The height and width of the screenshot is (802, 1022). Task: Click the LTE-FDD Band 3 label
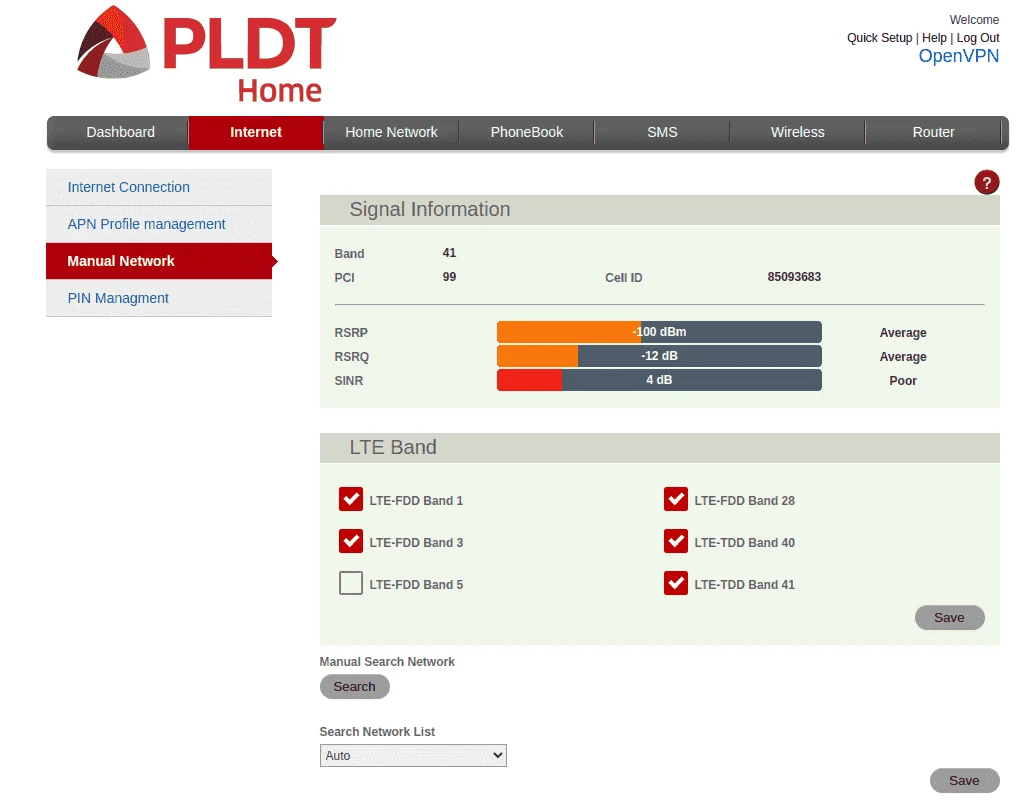416,542
